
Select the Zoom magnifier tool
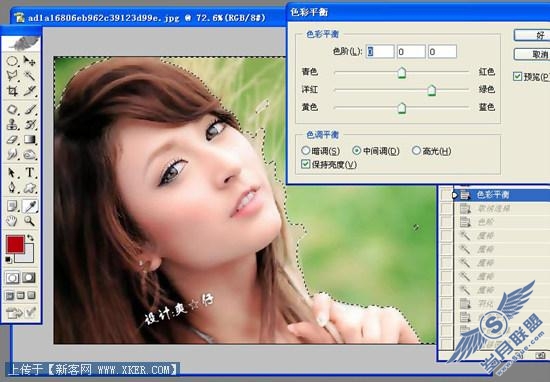(x=30, y=221)
